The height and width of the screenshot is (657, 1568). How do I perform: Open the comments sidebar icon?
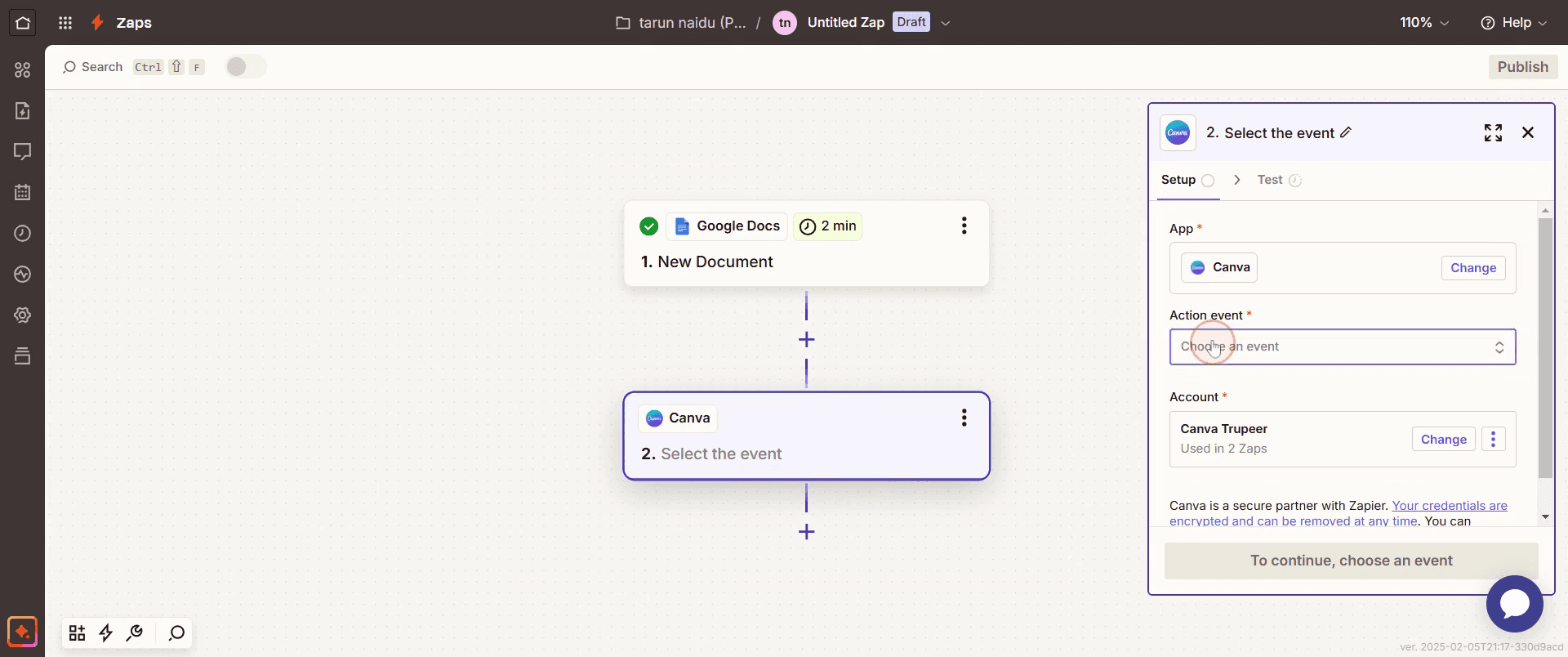pos(23,151)
